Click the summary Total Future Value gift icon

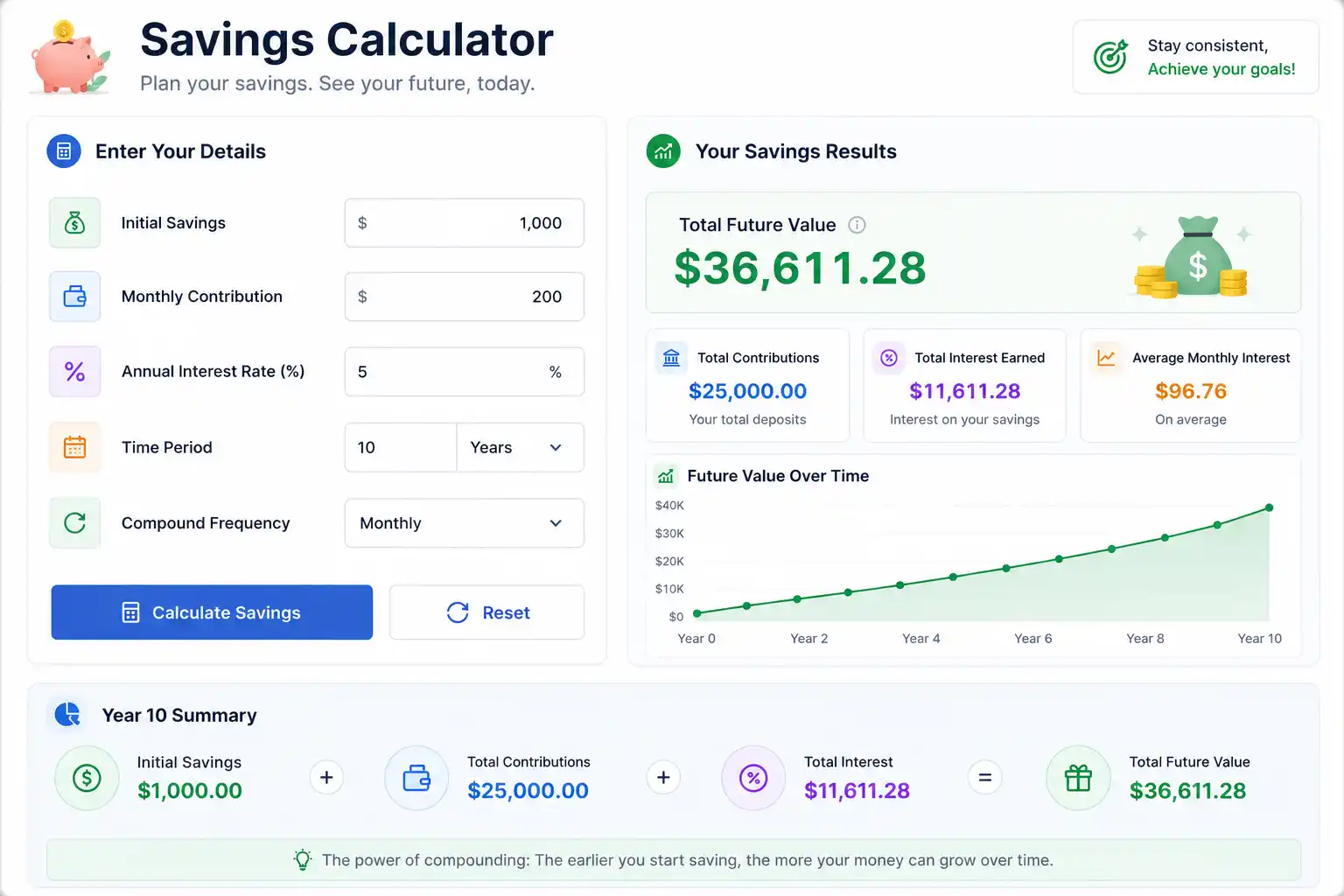1078,778
